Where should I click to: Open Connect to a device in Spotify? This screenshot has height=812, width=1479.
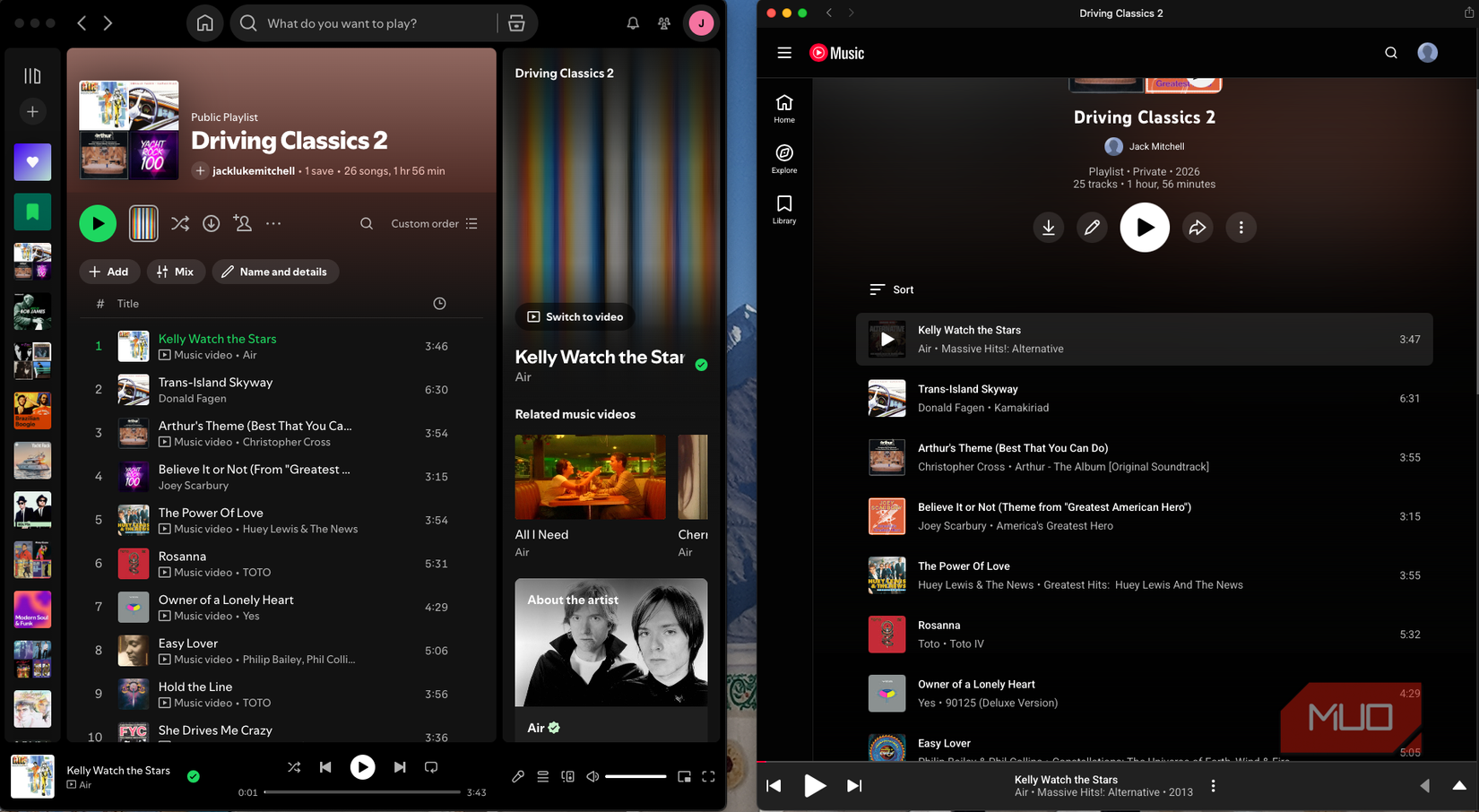click(x=567, y=776)
